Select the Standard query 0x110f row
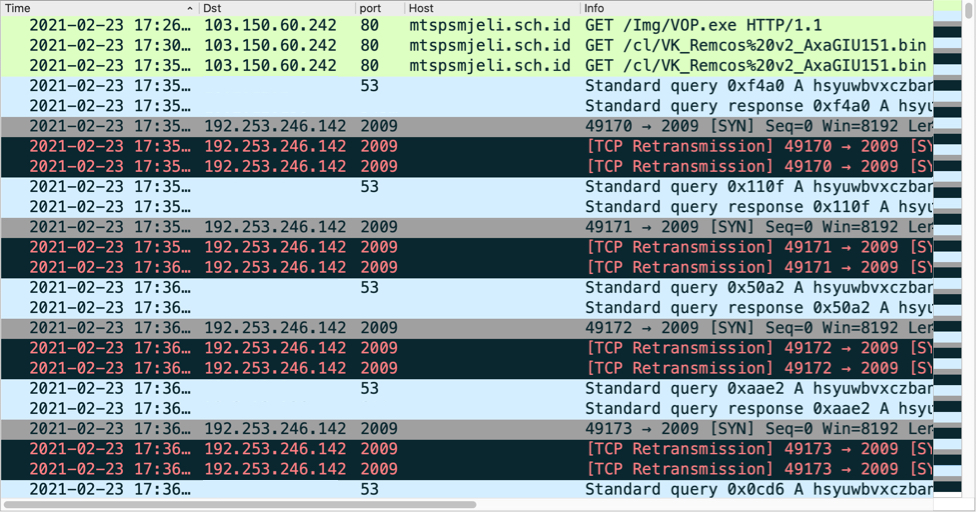 pyautogui.click(x=467, y=187)
